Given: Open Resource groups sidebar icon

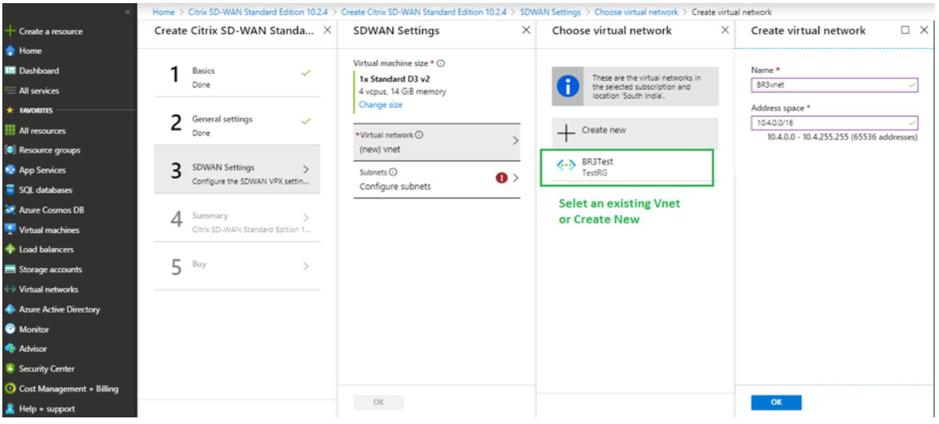Looking at the screenshot, I should tap(9, 150).
